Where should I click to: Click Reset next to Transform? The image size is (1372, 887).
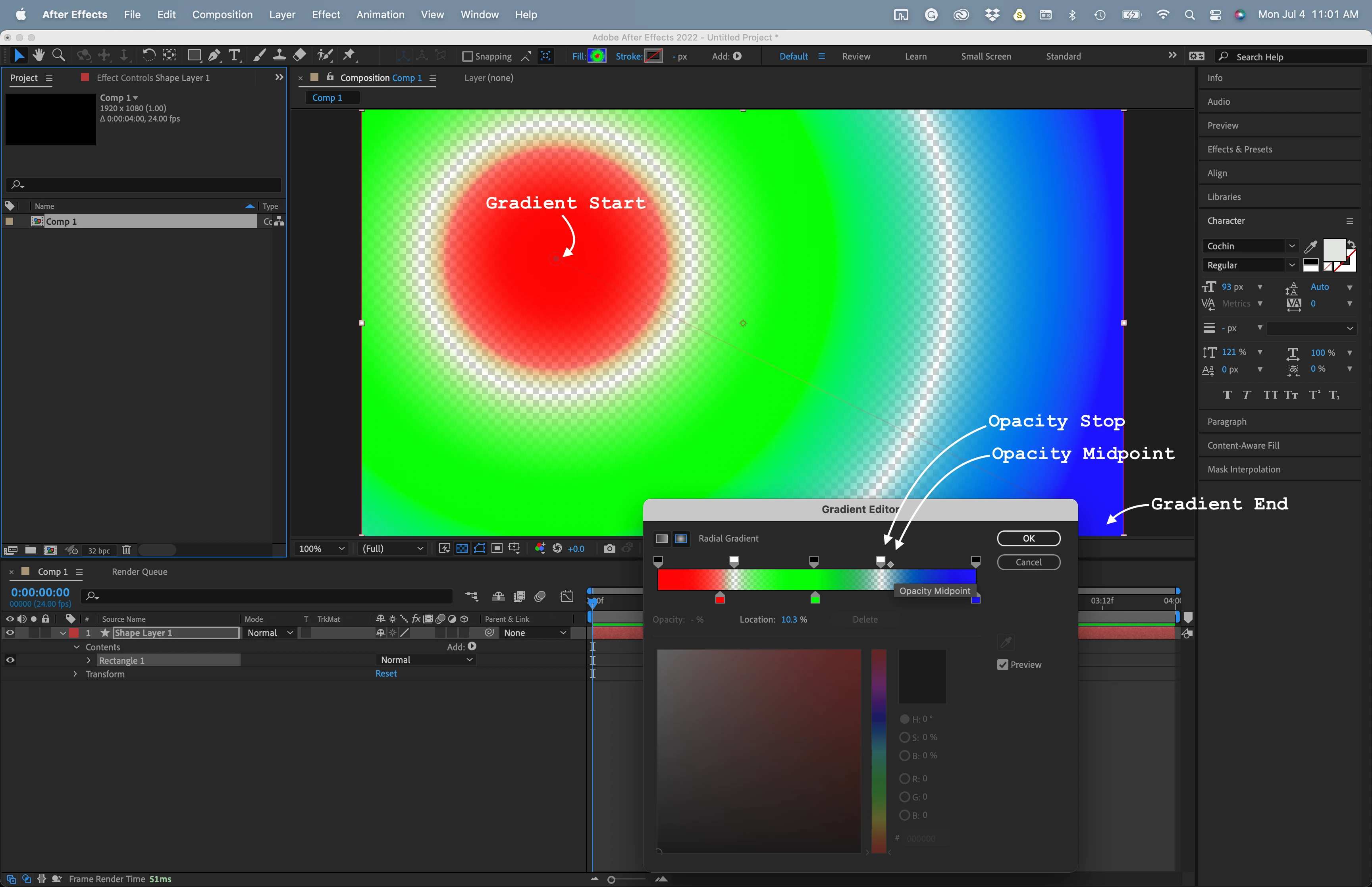pyautogui.click(x=386, y=673)
